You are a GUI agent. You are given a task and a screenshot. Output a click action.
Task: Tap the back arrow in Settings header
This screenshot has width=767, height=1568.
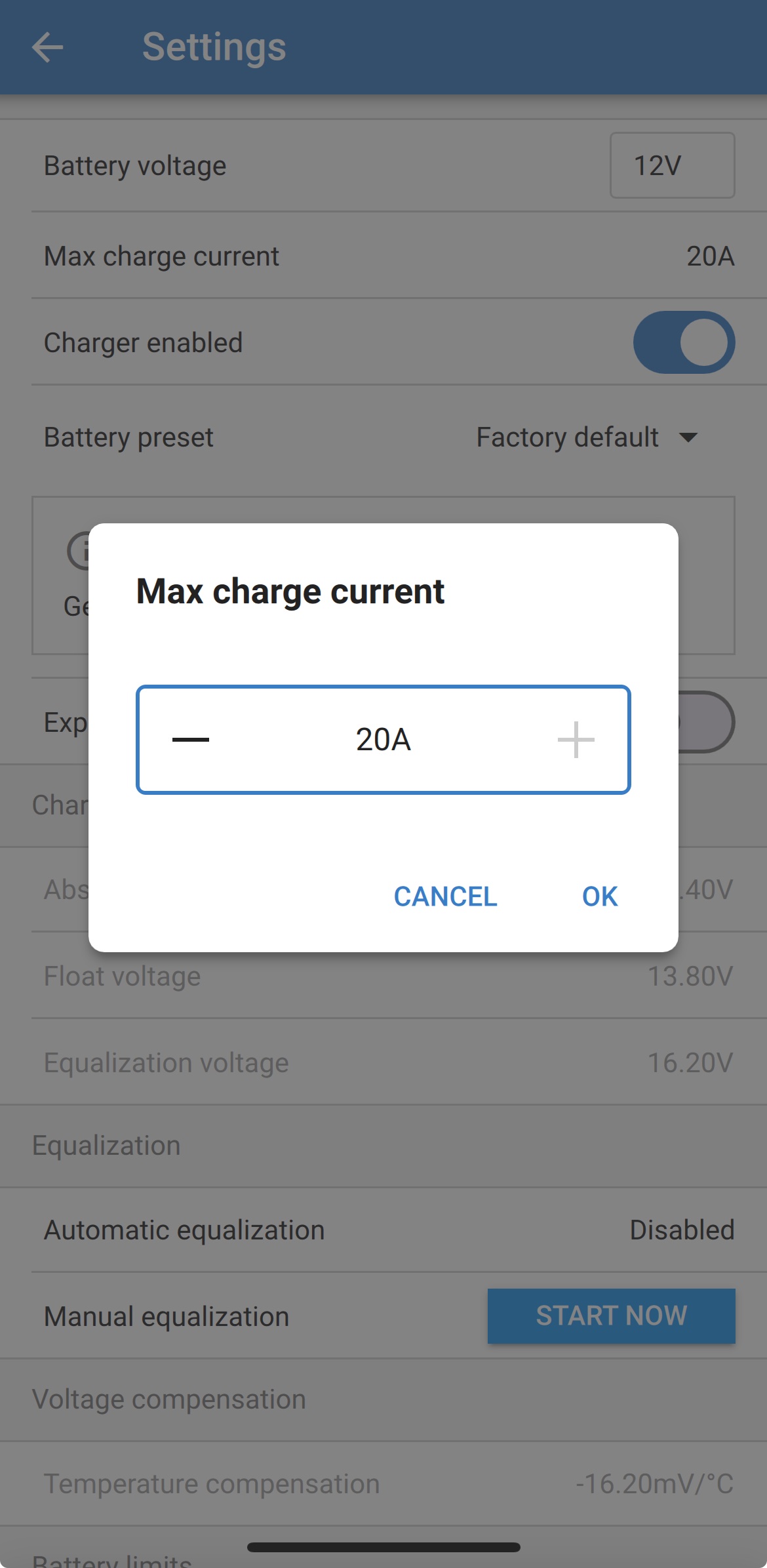click(47, 47)
